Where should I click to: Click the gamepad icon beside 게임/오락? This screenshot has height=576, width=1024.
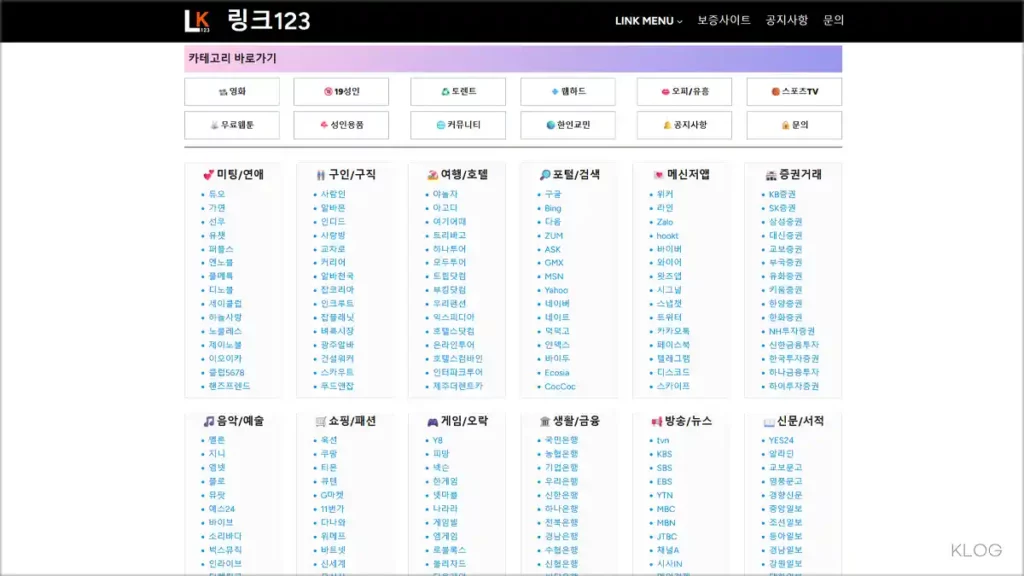tap(432, 422)
